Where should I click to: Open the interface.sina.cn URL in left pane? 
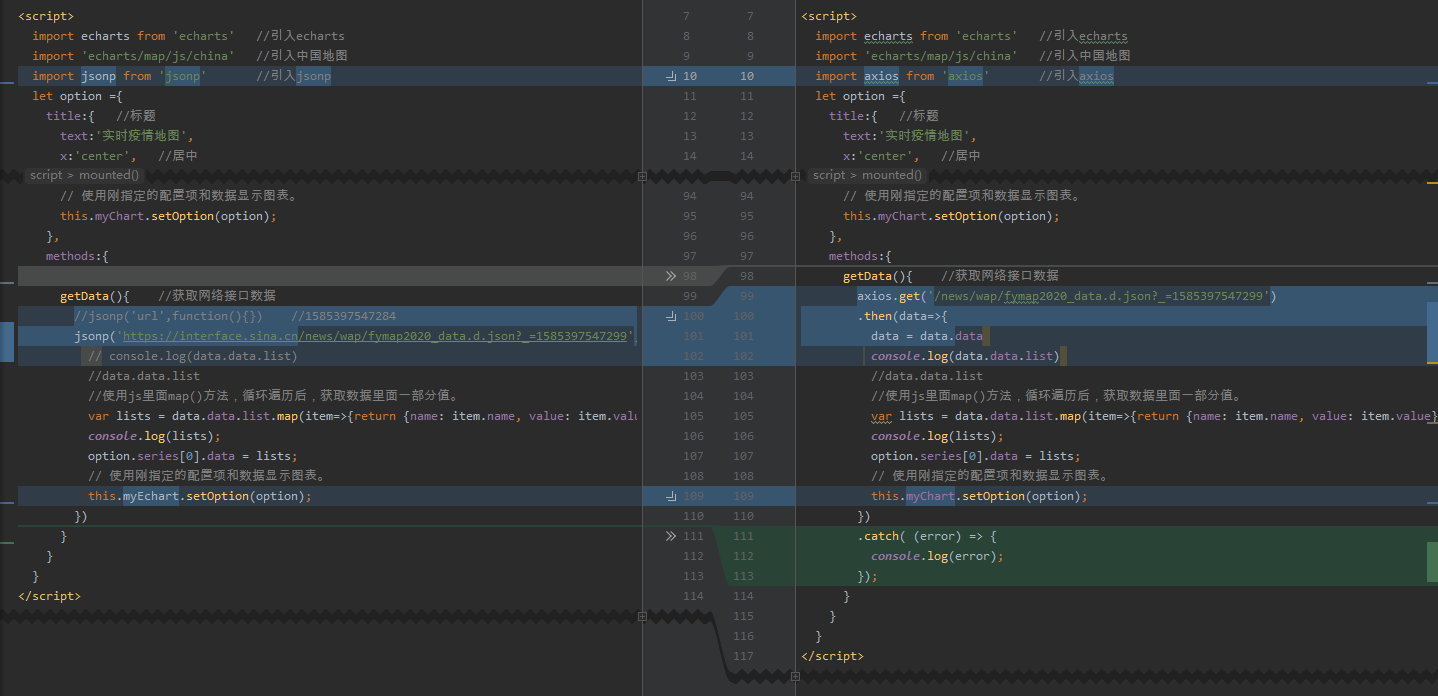coord(375,336)
